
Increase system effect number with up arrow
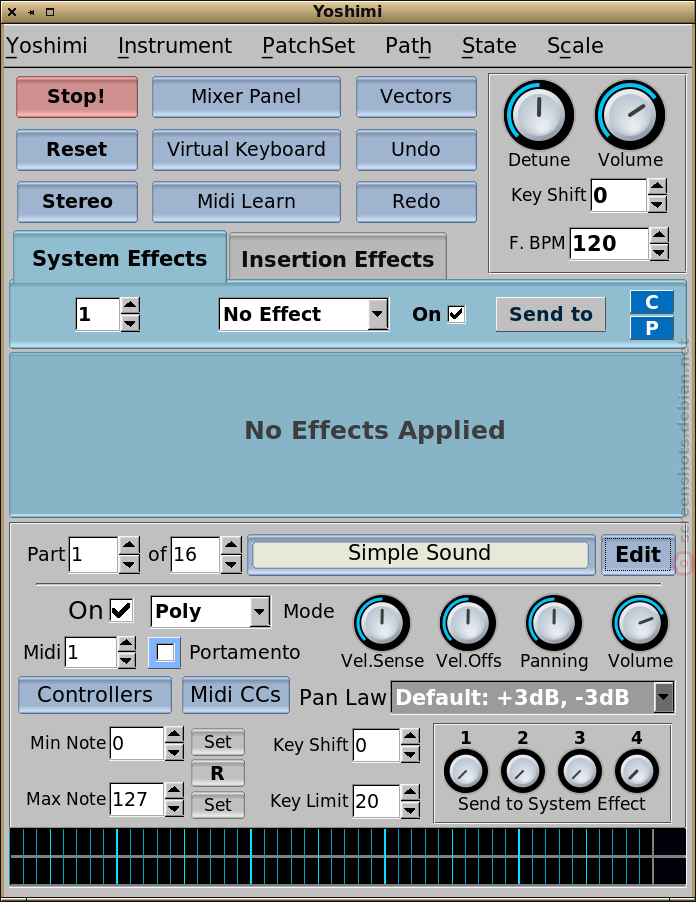(130, 306)
